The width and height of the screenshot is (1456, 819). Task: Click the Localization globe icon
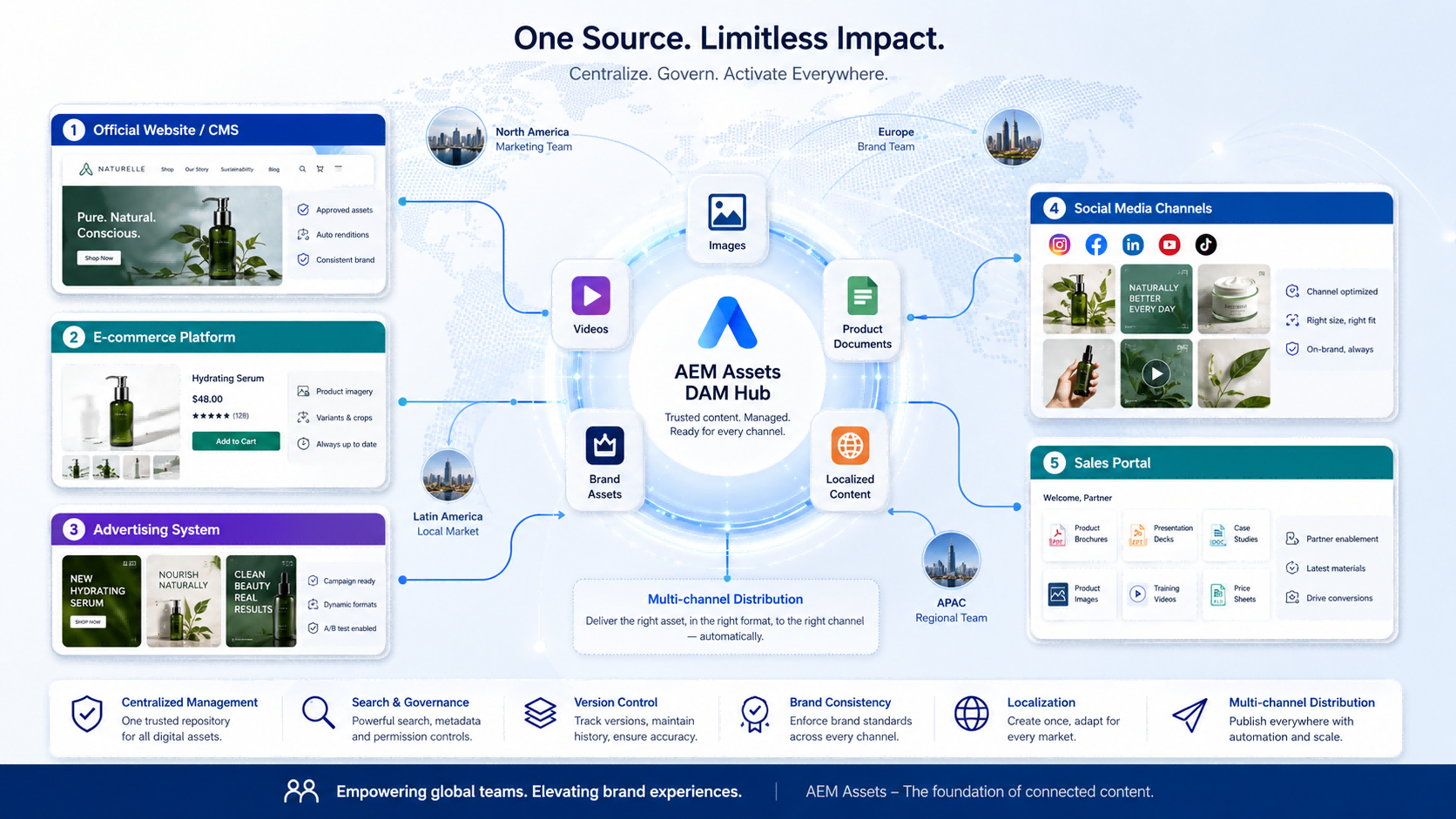[971, 714]
